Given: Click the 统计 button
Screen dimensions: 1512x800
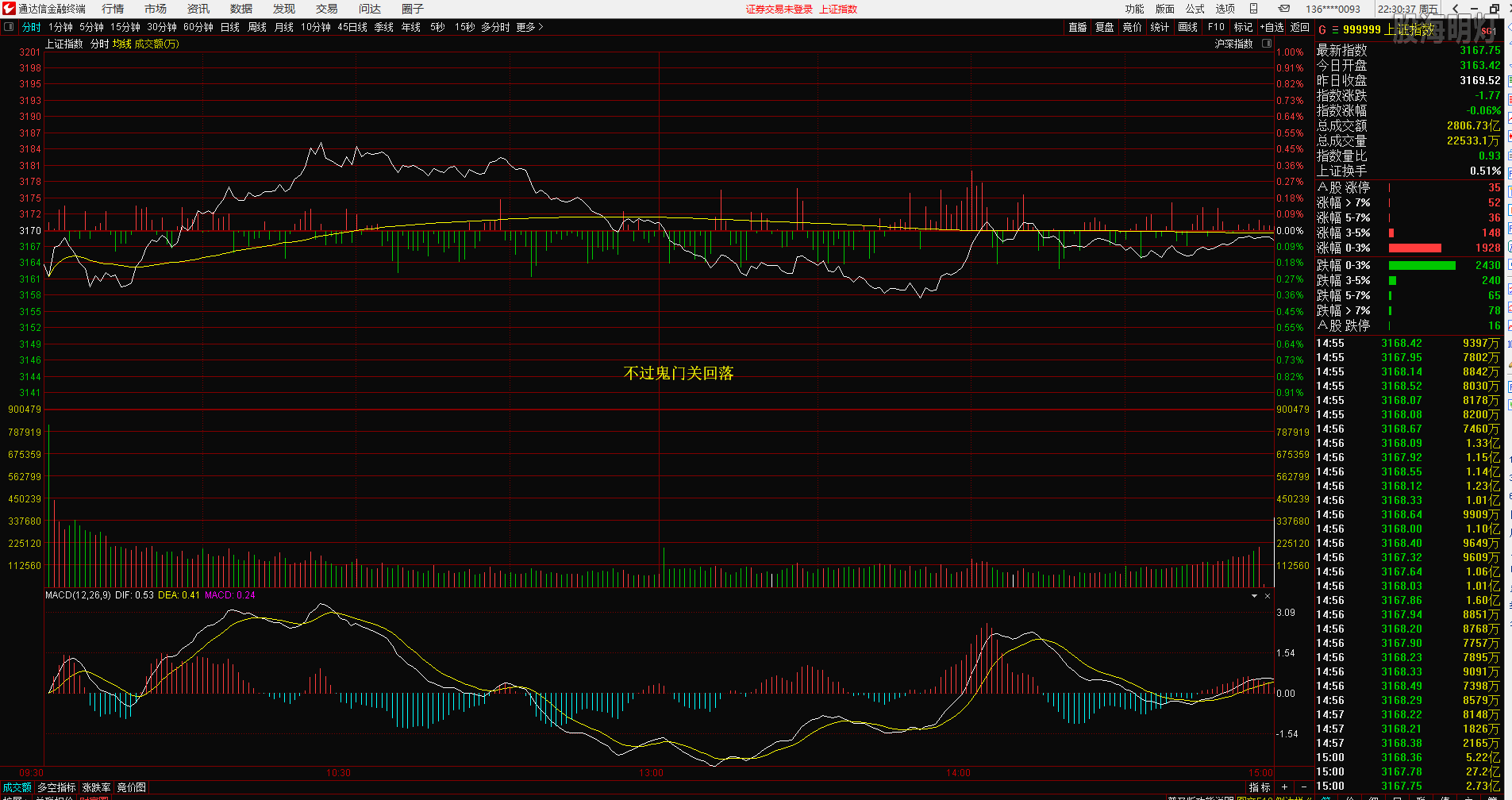Looking at the screenshot, I should [1160, 27].
